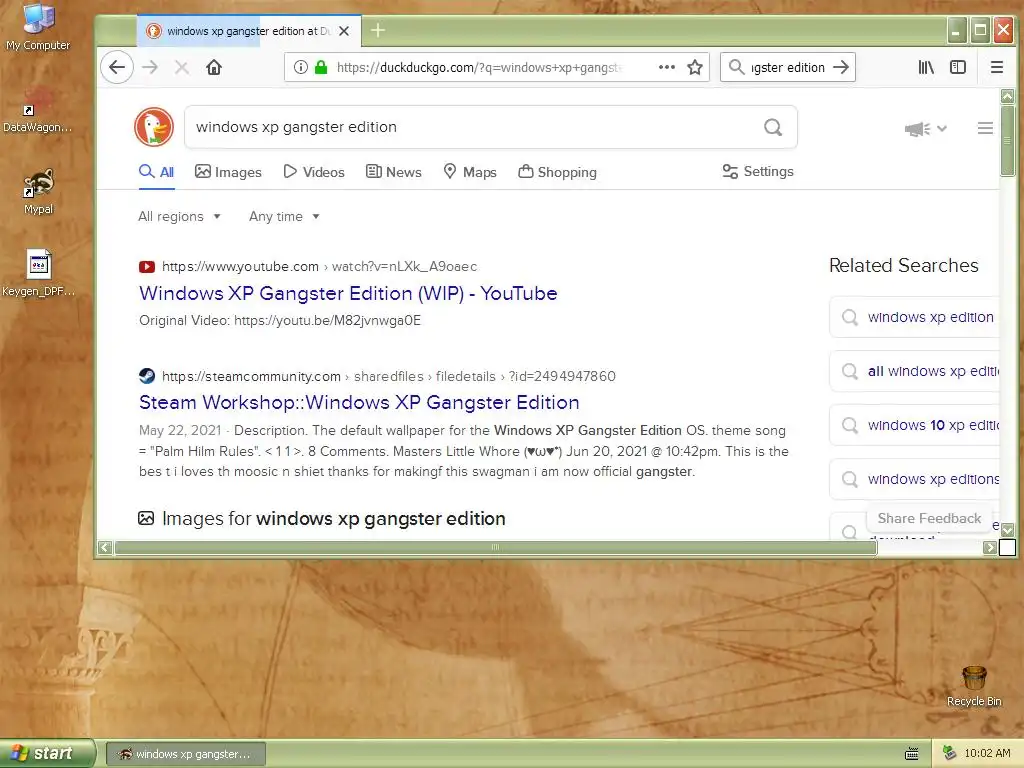The height and width of the screenshot is (768, 1024).
Task: Click the horizontal scrollbar right arrow
Action: coord(990,547)
